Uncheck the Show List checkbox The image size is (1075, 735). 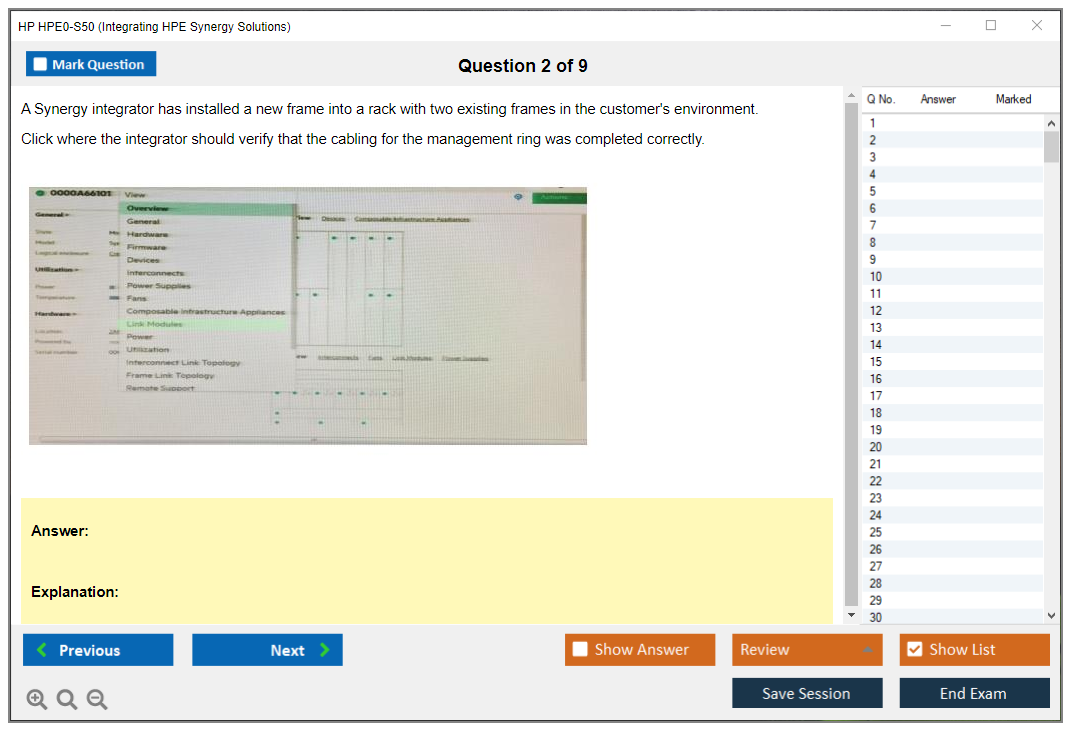click(x=914, y=650)
